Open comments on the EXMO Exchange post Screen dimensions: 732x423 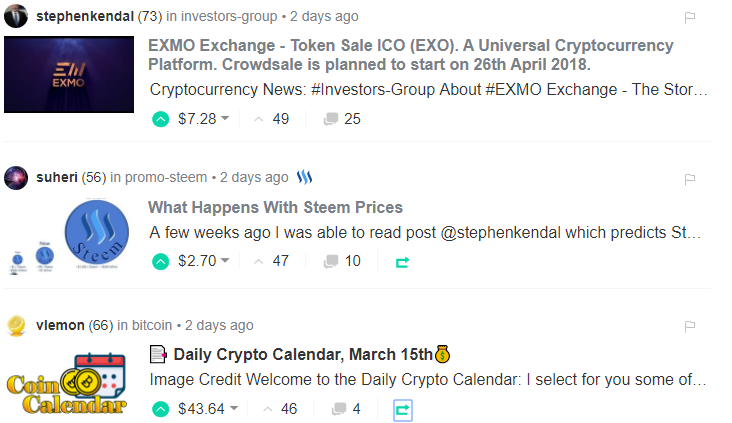tap(342, 119)
